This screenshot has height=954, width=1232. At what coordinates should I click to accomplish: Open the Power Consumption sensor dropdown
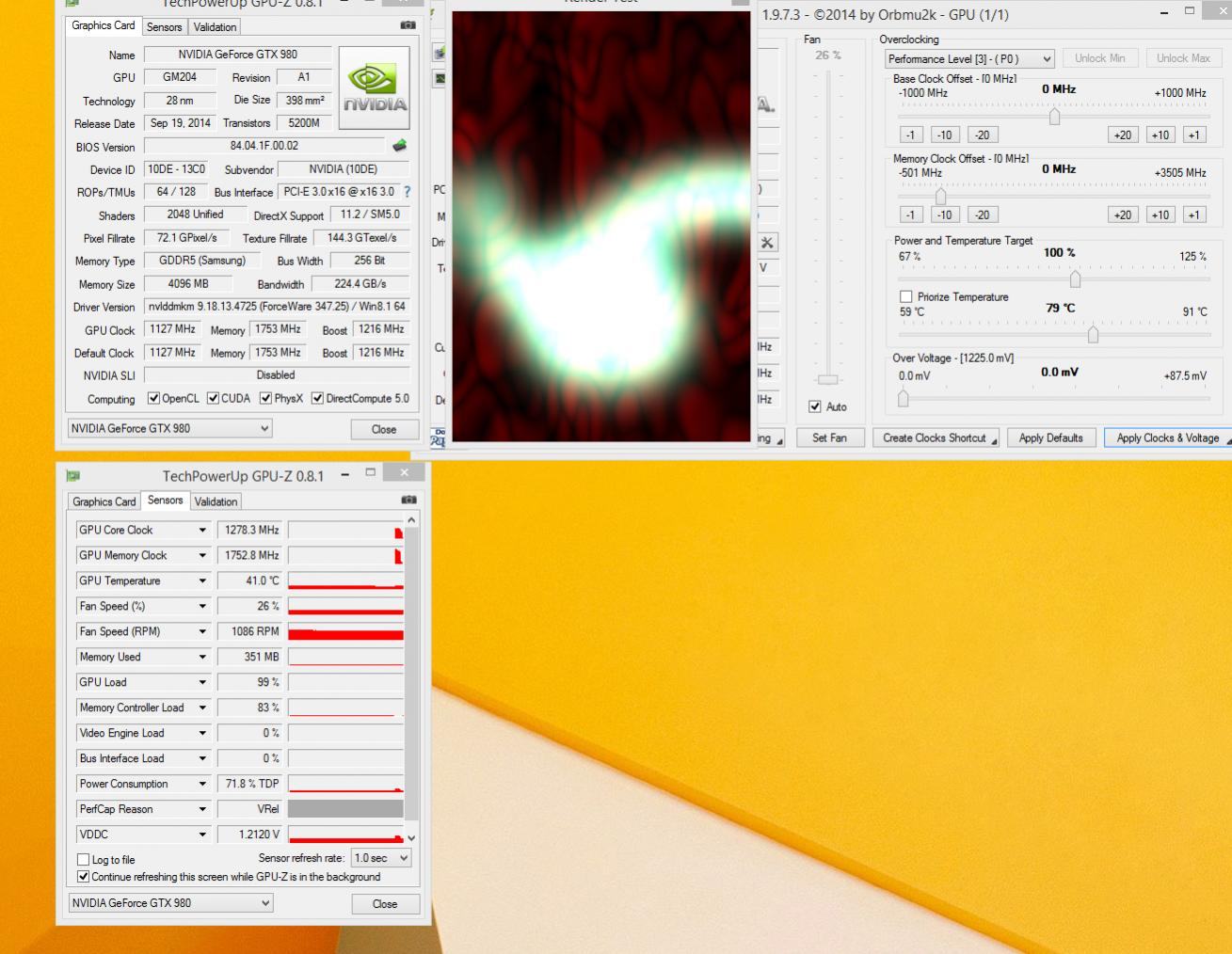pos(202,785)
